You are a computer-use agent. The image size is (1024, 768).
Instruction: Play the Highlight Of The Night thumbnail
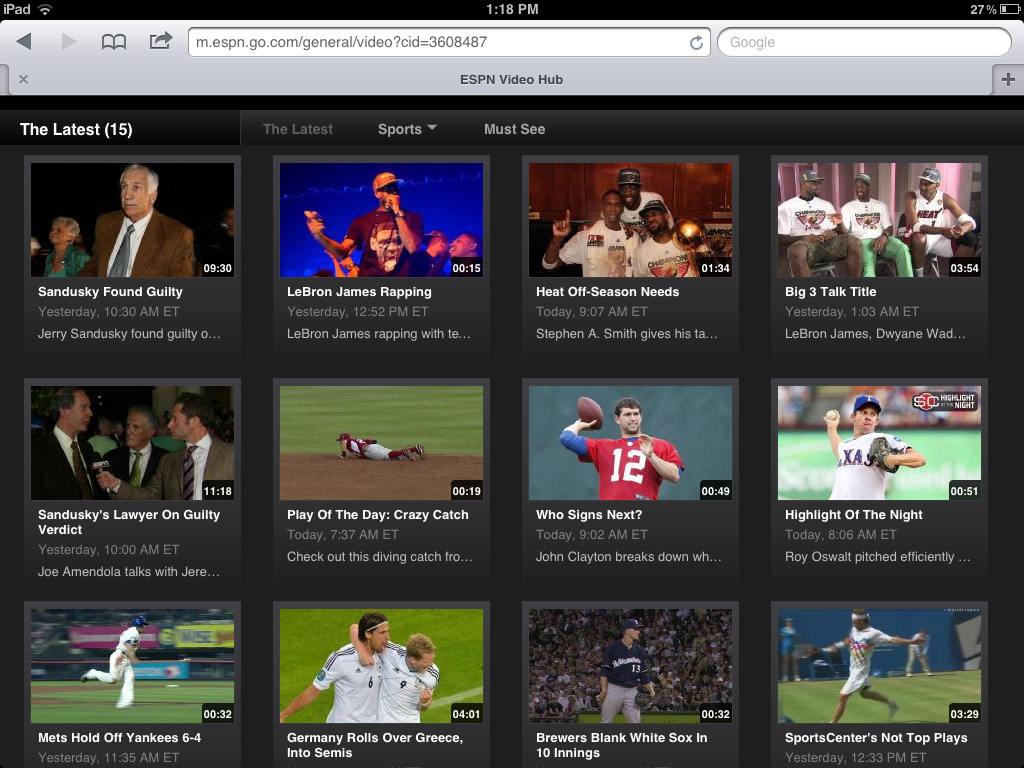click(879, 443)
